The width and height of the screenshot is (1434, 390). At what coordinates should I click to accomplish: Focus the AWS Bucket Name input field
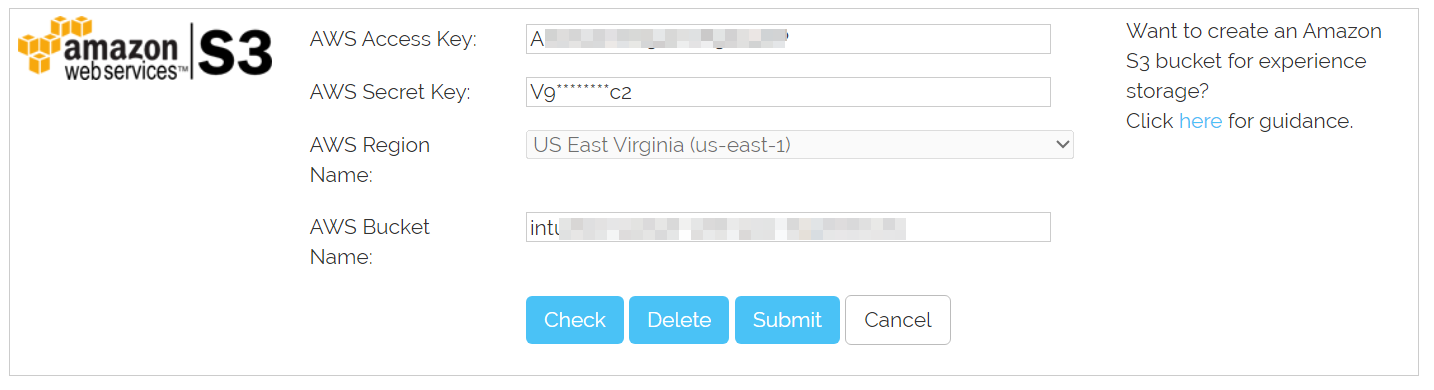[x=788, y=227]
